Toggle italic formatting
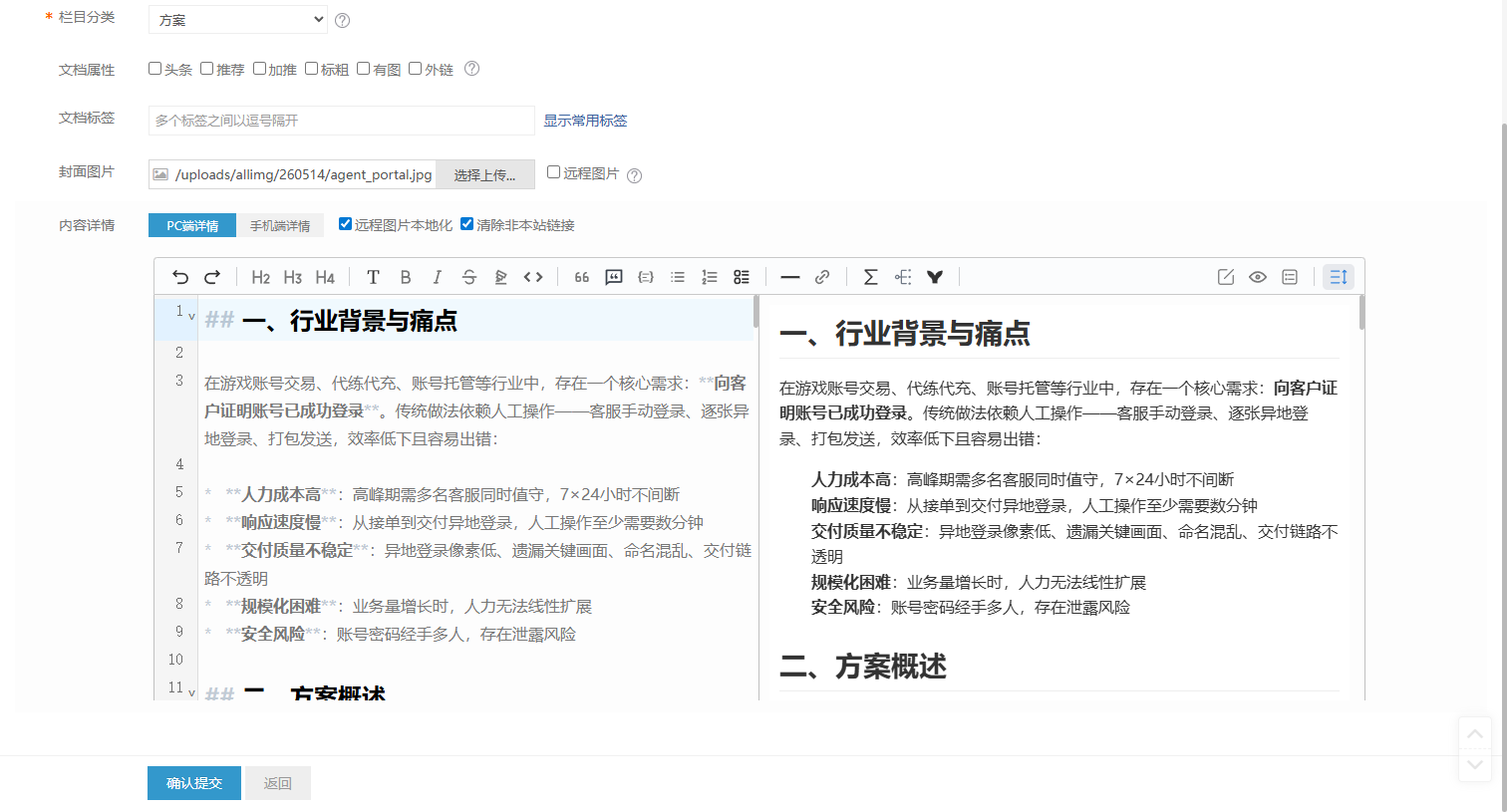Image resolution: width=1507 pixels, height=812 pixels. tap(438, 277)
